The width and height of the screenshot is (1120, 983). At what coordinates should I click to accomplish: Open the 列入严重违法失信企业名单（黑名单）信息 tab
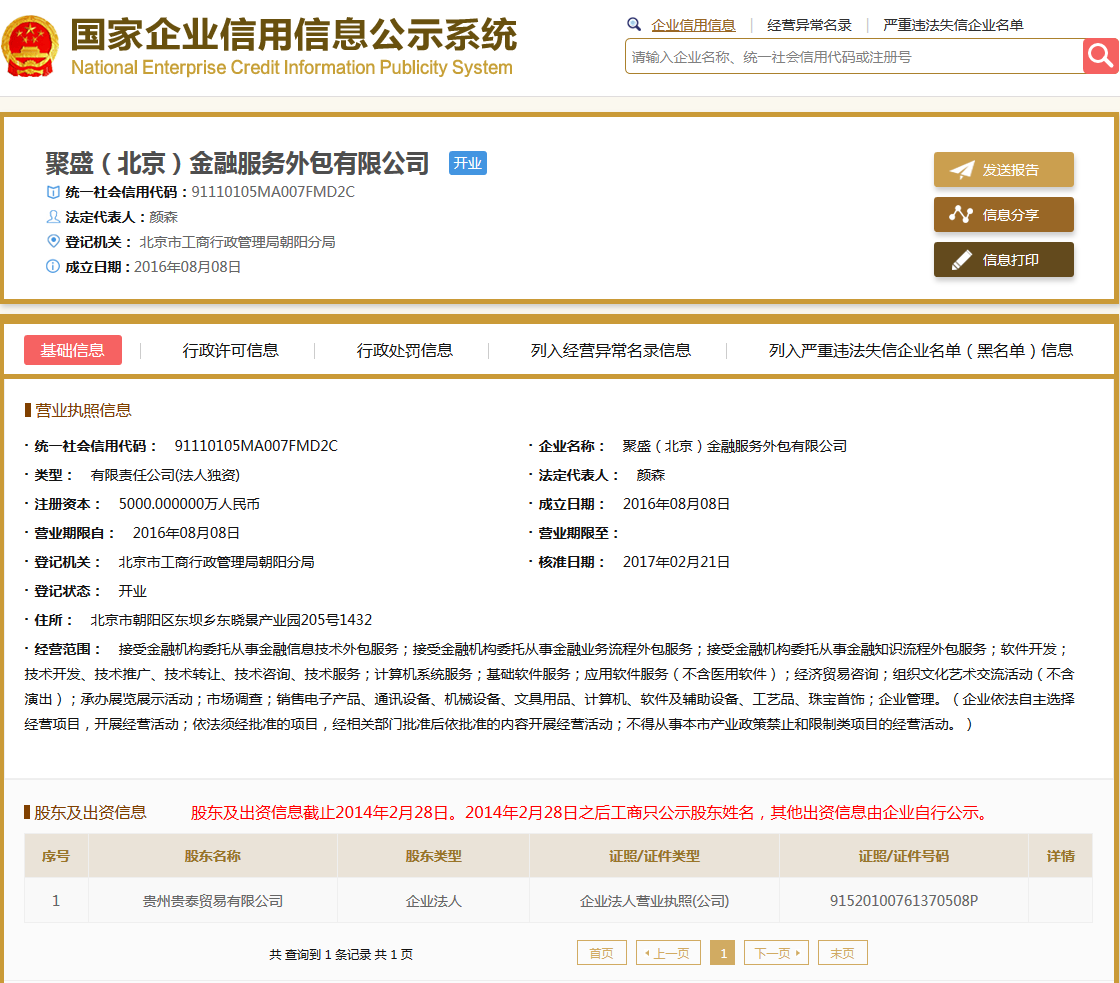tap(920, 350)
